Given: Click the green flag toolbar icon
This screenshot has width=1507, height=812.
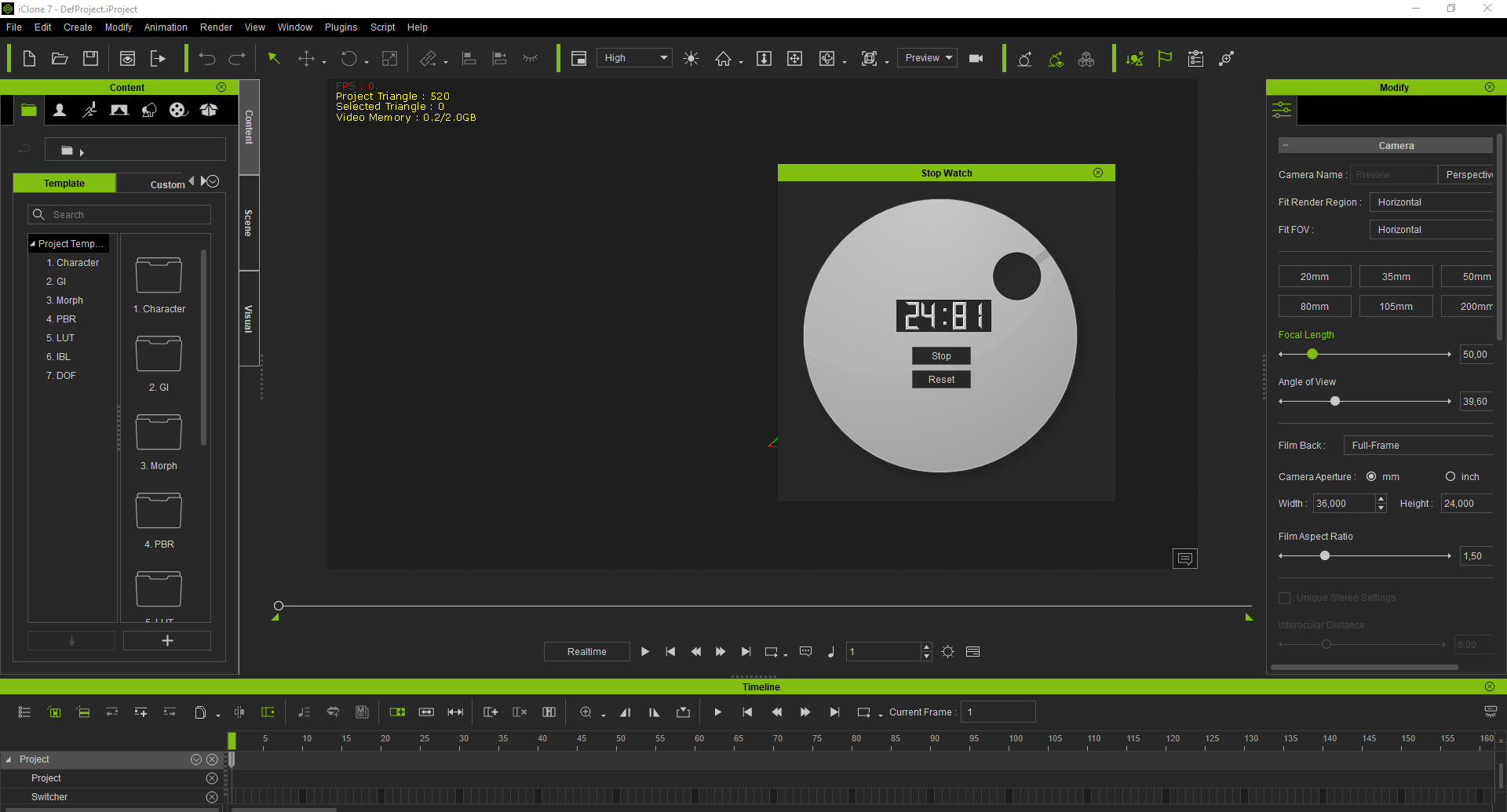Looking at the screenshot, I should pyautogui.click(x=1165, y=59).
